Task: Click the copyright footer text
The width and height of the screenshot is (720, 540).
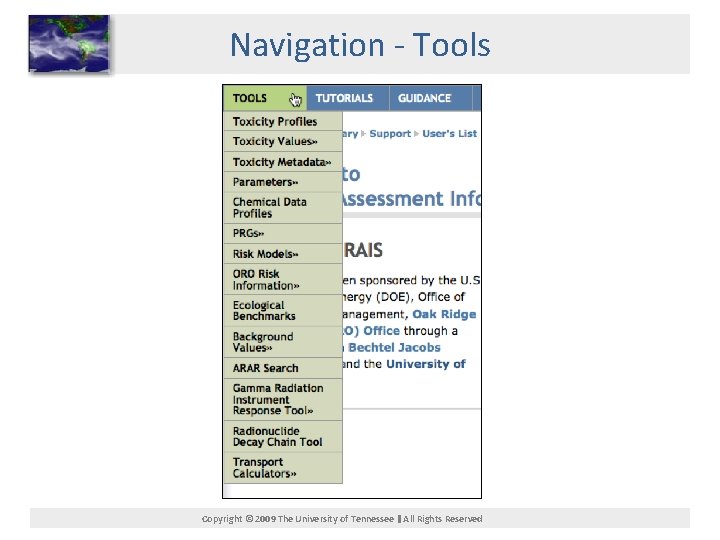Action: coord(342,519)
